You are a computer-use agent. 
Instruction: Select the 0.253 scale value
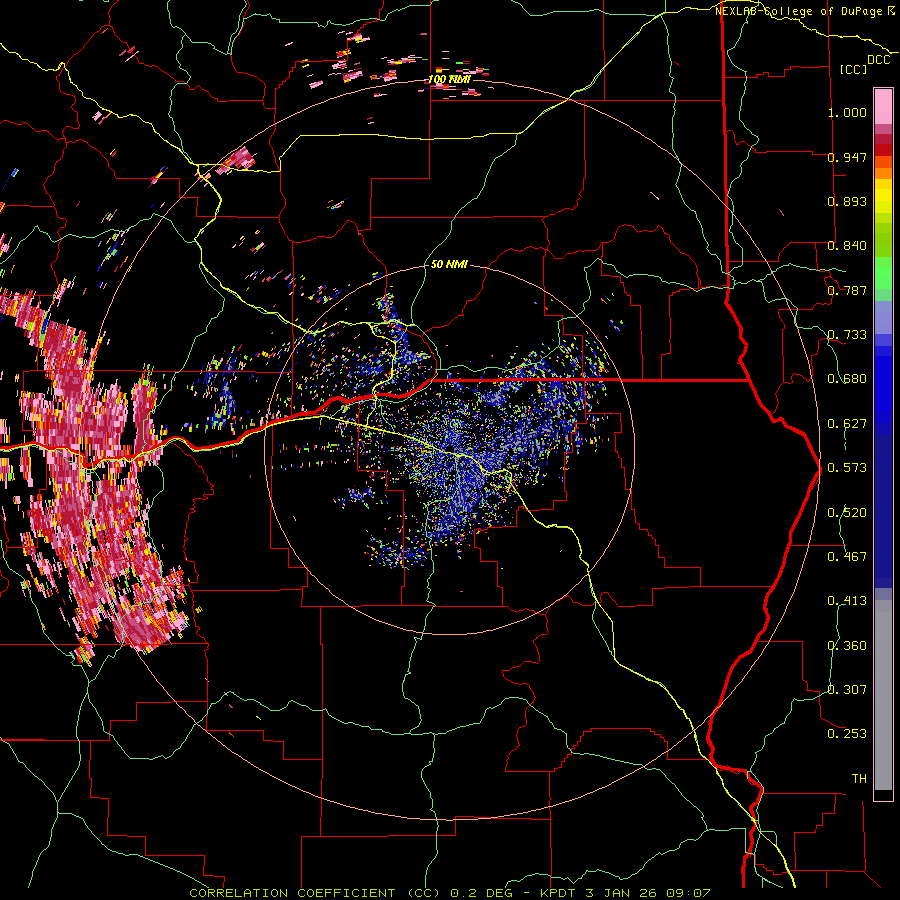847,734
